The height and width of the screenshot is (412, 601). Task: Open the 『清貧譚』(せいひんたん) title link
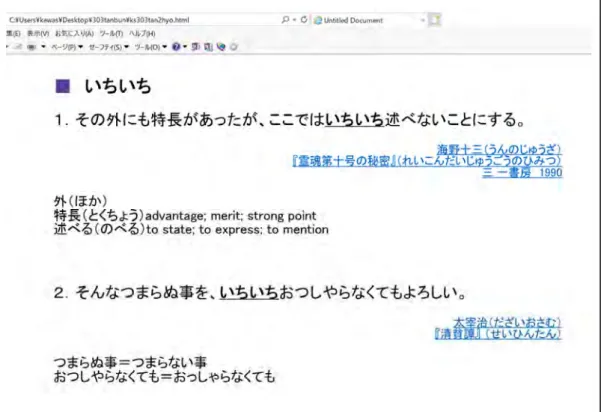point(498,334)
